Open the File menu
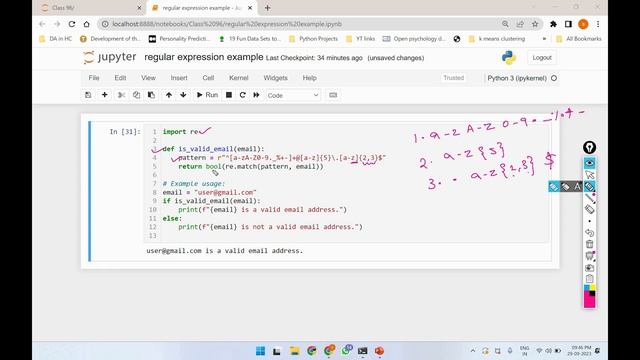 point(94,78)
